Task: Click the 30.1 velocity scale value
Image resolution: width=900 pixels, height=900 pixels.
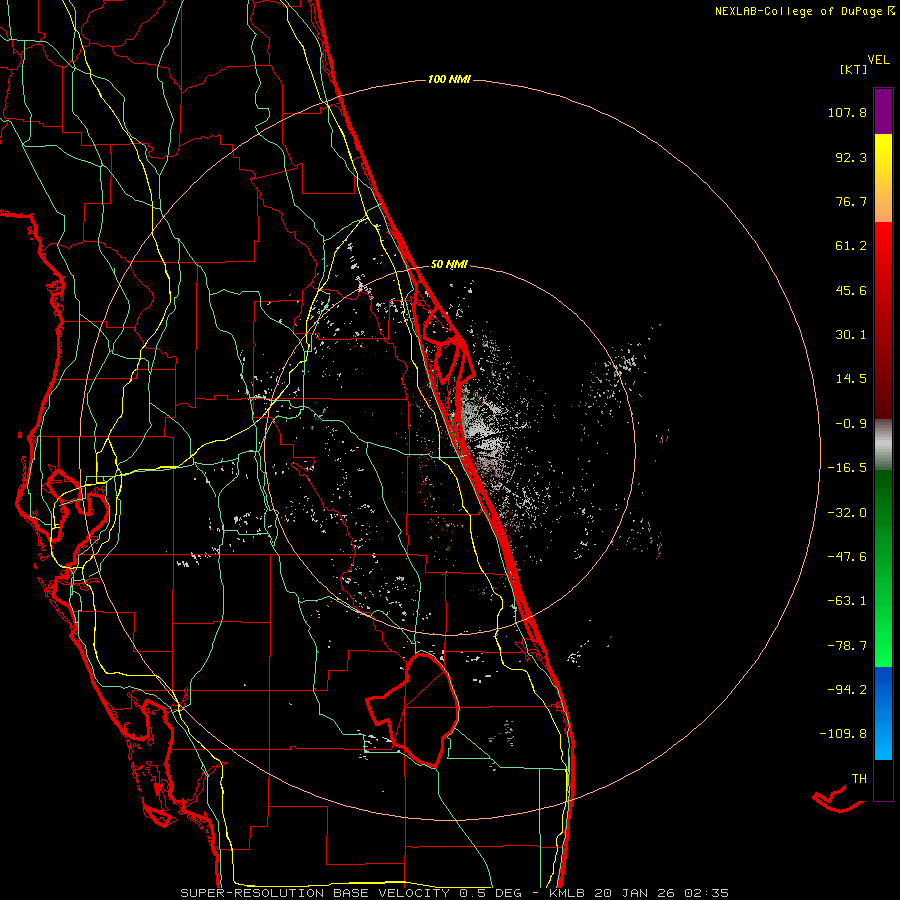Action: pyautogui.click(x=851, y=335)
